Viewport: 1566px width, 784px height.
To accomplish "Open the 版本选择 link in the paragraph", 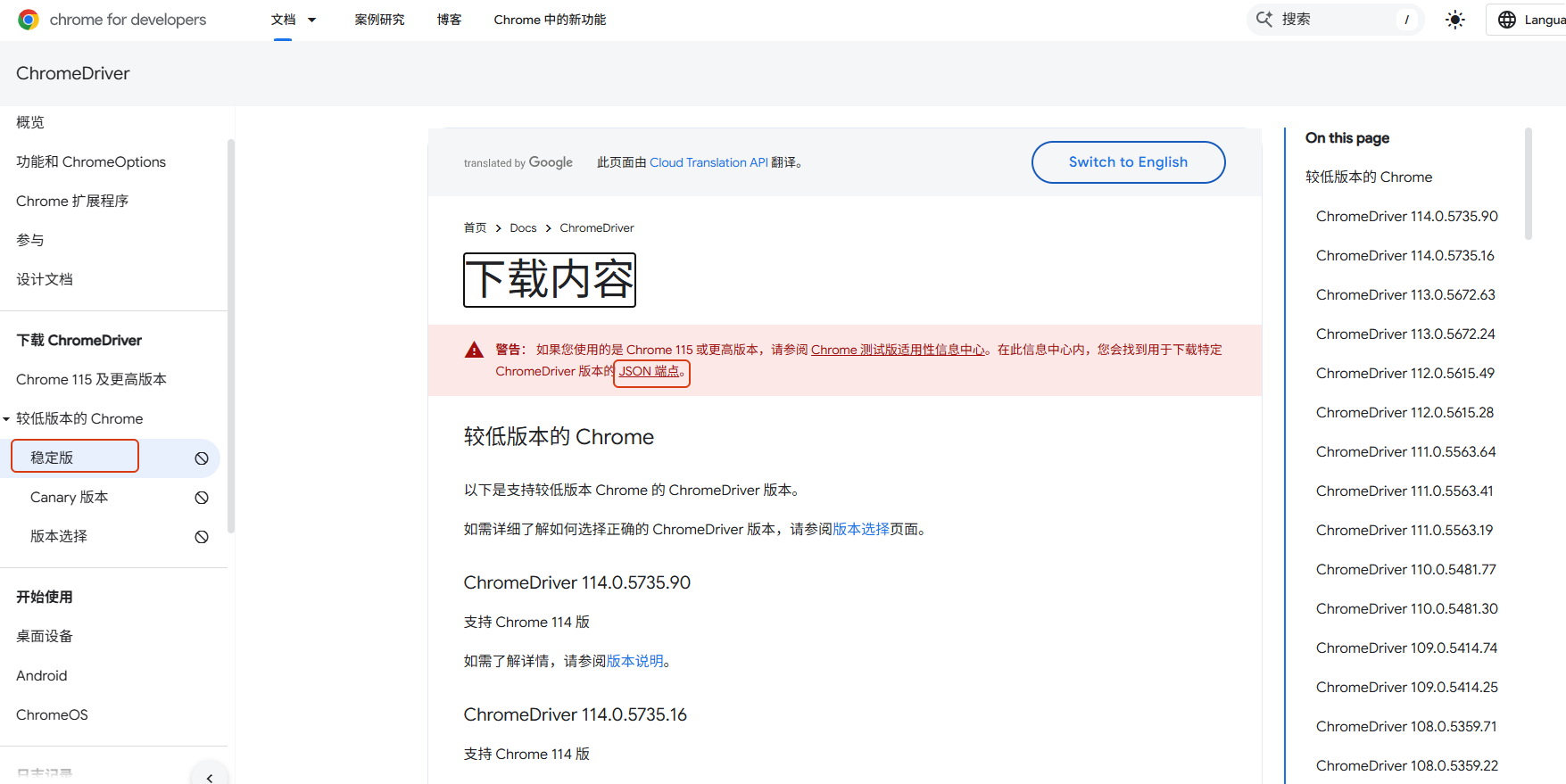I will coord(861,529).
